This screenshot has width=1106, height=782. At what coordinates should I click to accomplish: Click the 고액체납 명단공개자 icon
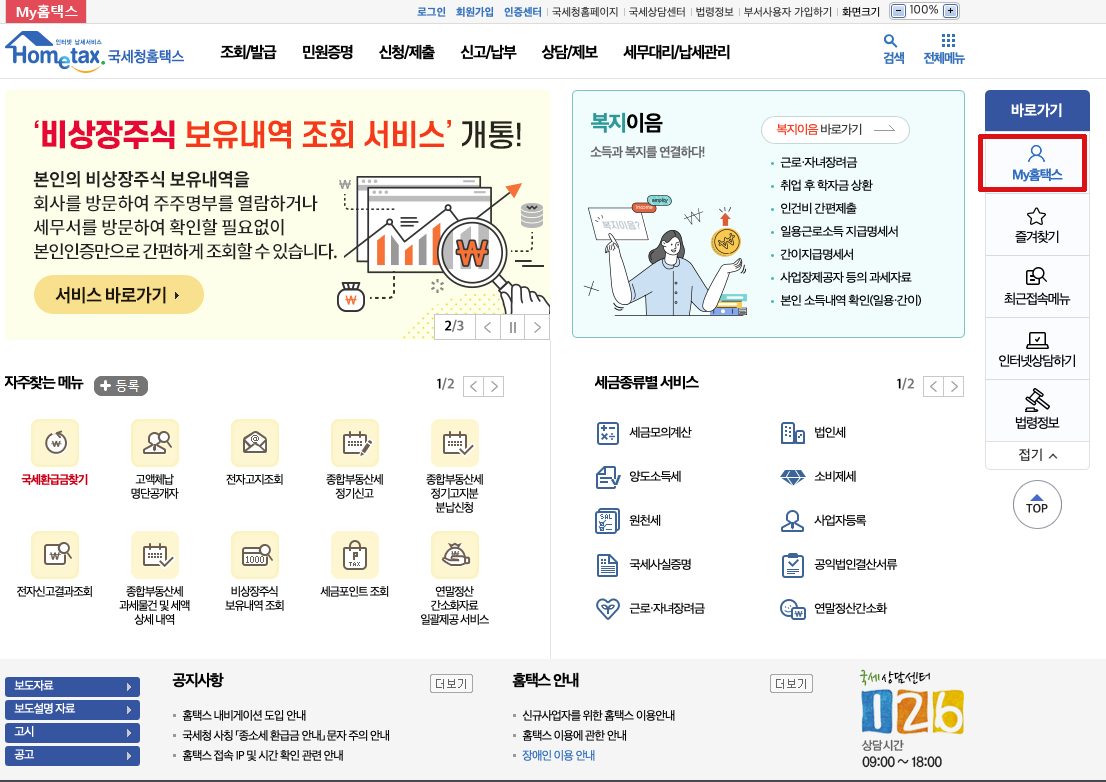click(155, 443)
